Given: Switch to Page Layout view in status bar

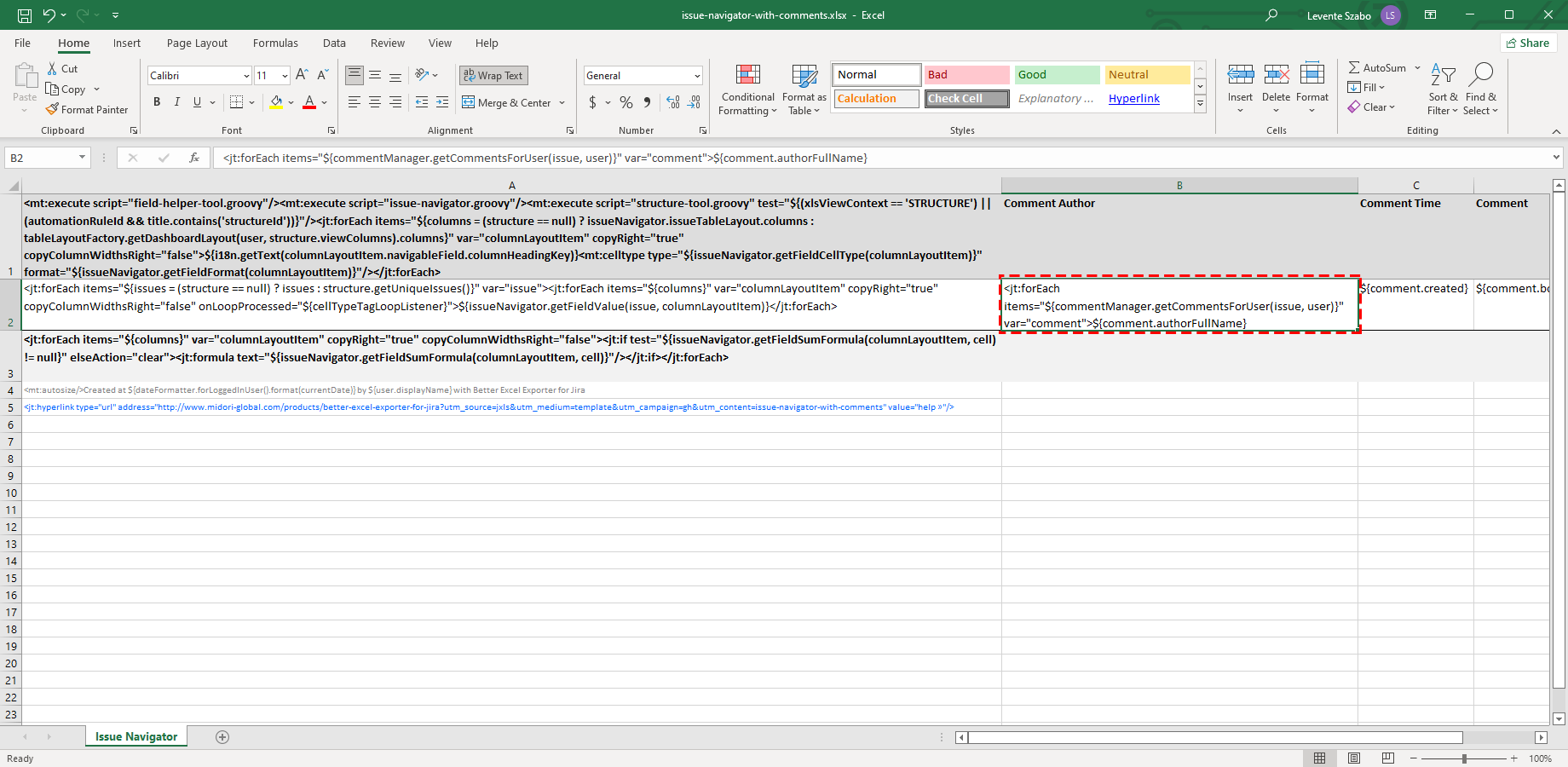Looking at the screenshot, I should (x=1353, y=758).
